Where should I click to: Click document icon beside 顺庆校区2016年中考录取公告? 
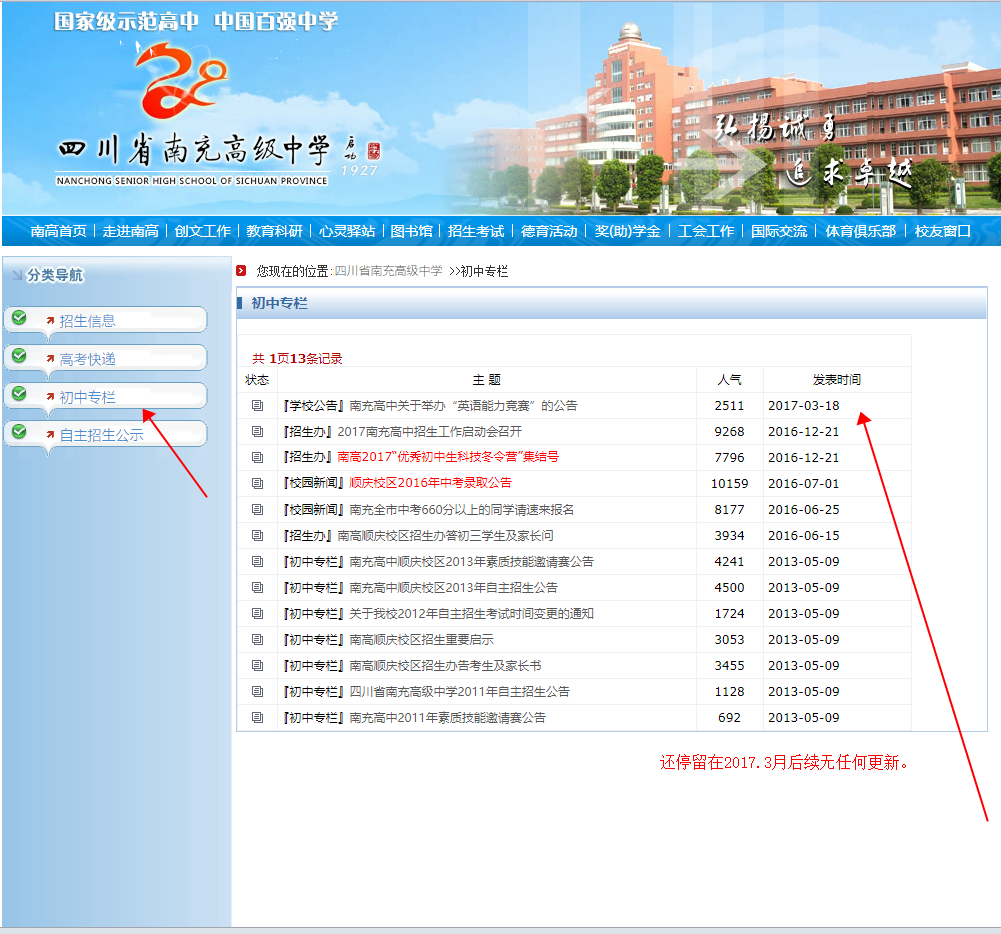click(257, 484)
